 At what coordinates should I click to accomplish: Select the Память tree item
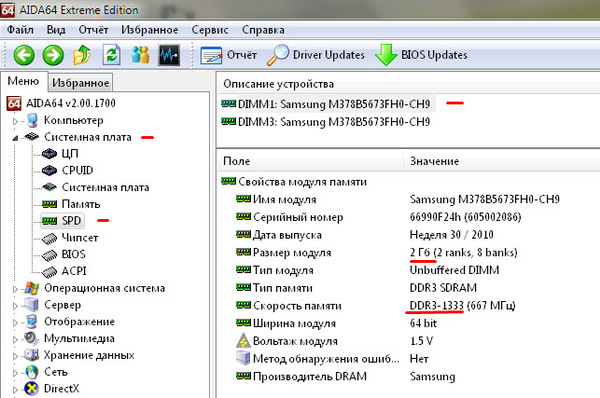pyautogui.click(x=71, y=204)
